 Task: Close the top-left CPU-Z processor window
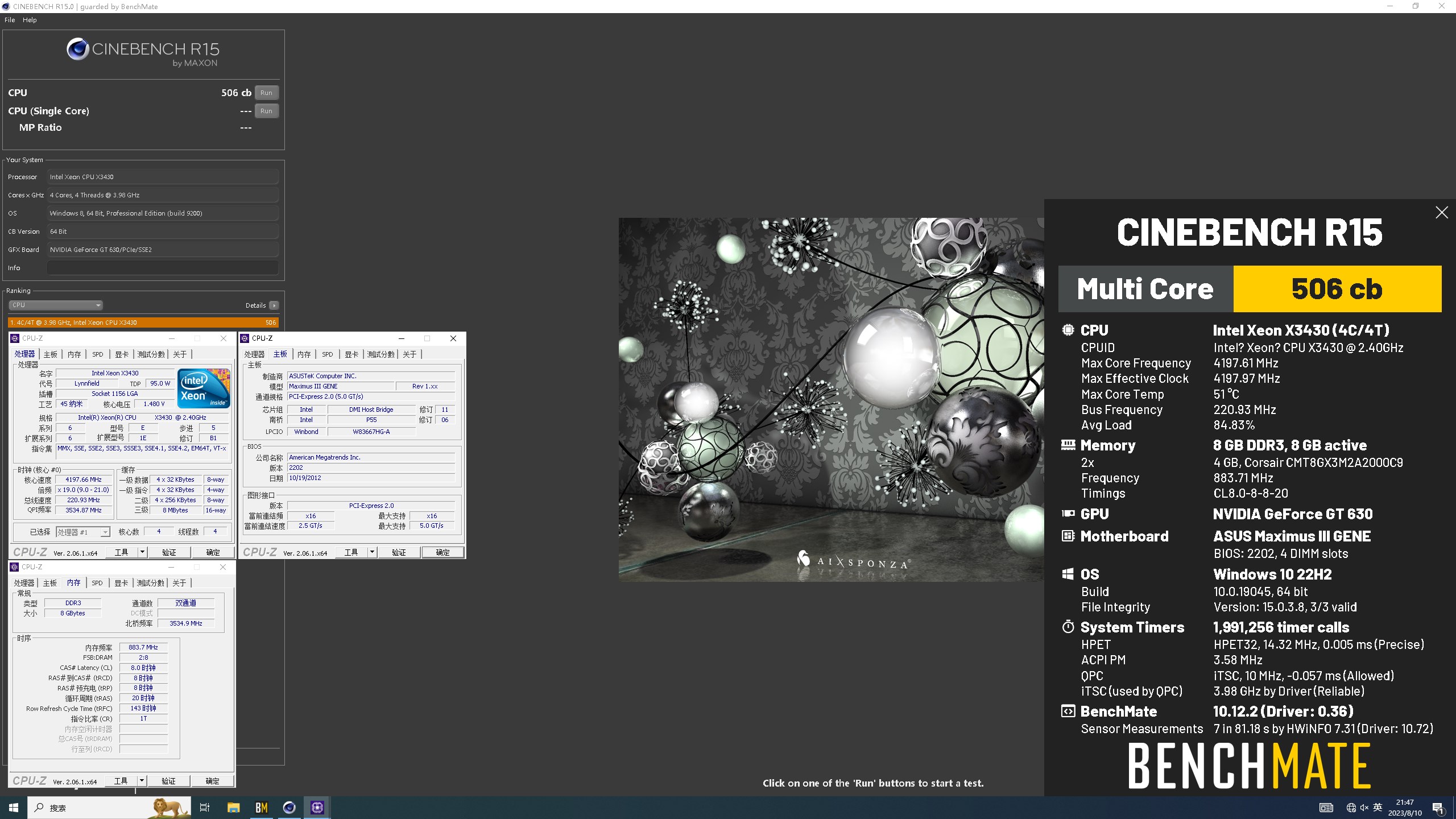224,338
